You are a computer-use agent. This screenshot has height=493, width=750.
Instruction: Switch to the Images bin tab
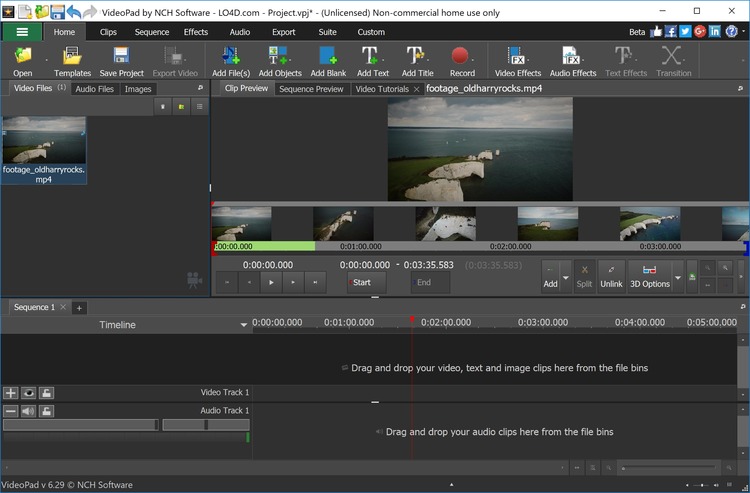pos(138,89)
